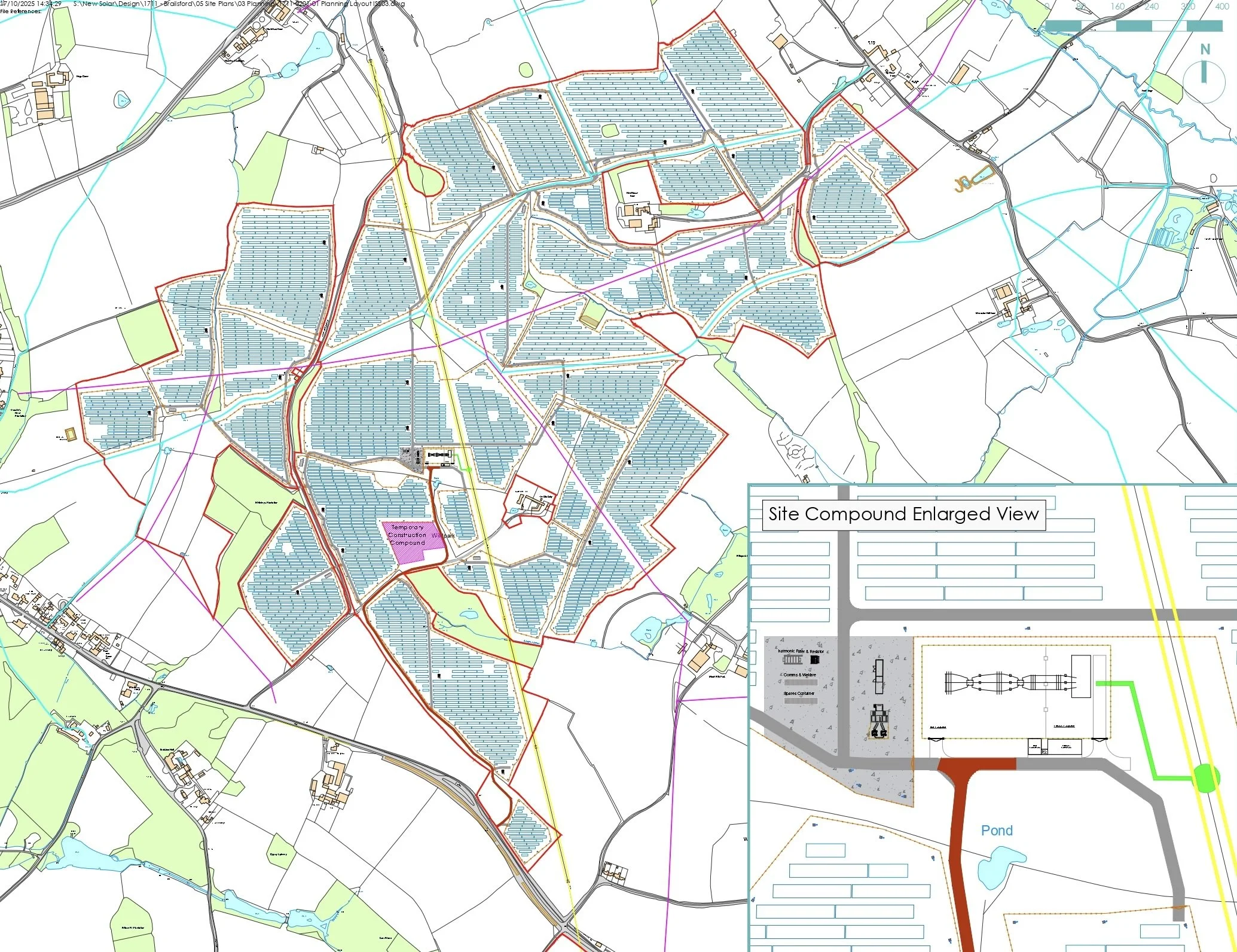
Task: Click the Spares Container block
Action: 800,701
